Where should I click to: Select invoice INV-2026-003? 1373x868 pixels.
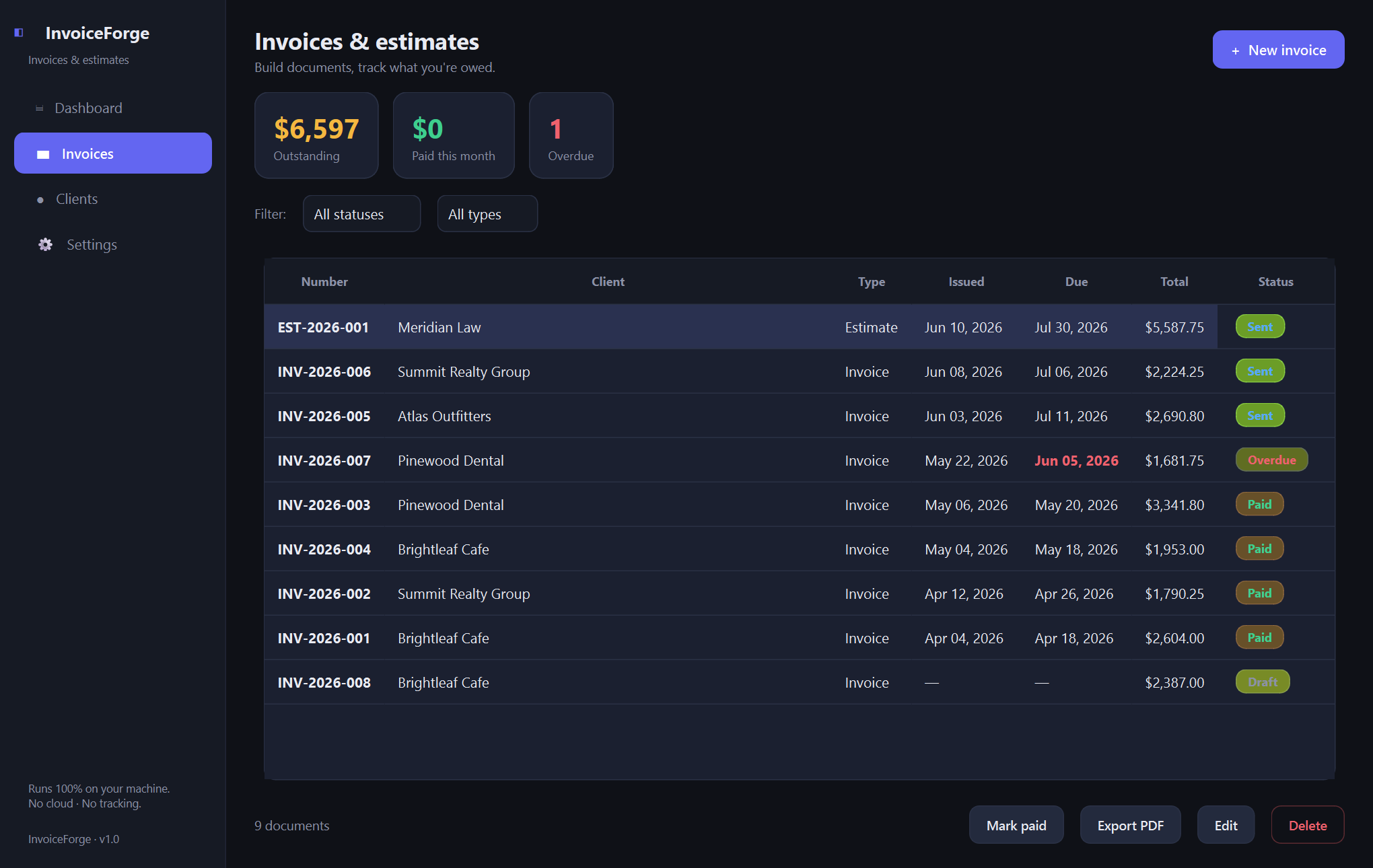pyautogui.click(x=799, y=505)
